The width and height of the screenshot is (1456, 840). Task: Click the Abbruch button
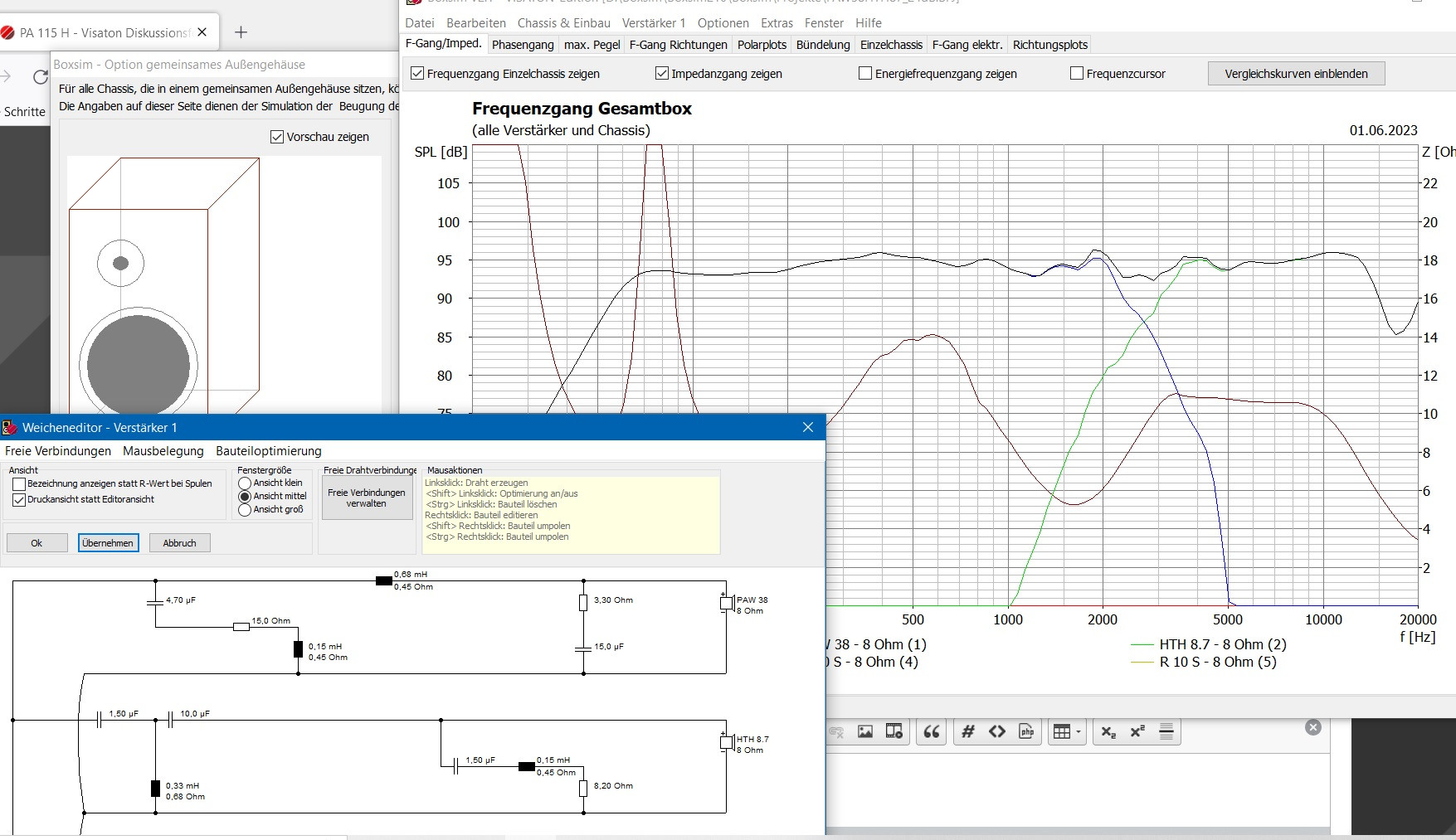179,543
